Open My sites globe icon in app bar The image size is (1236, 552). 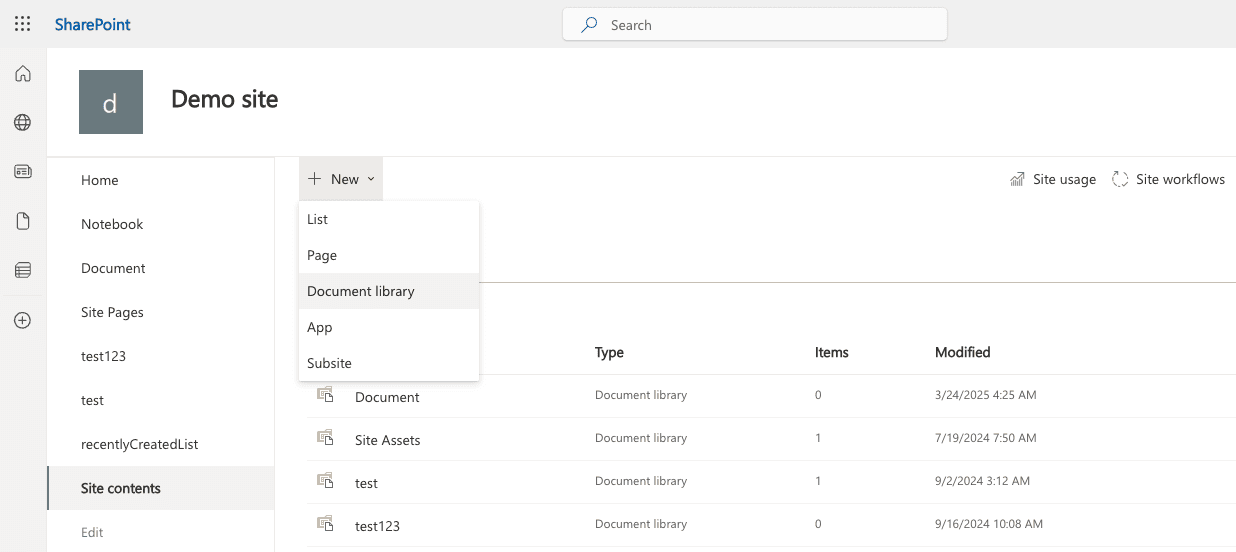tap(22, 123)
